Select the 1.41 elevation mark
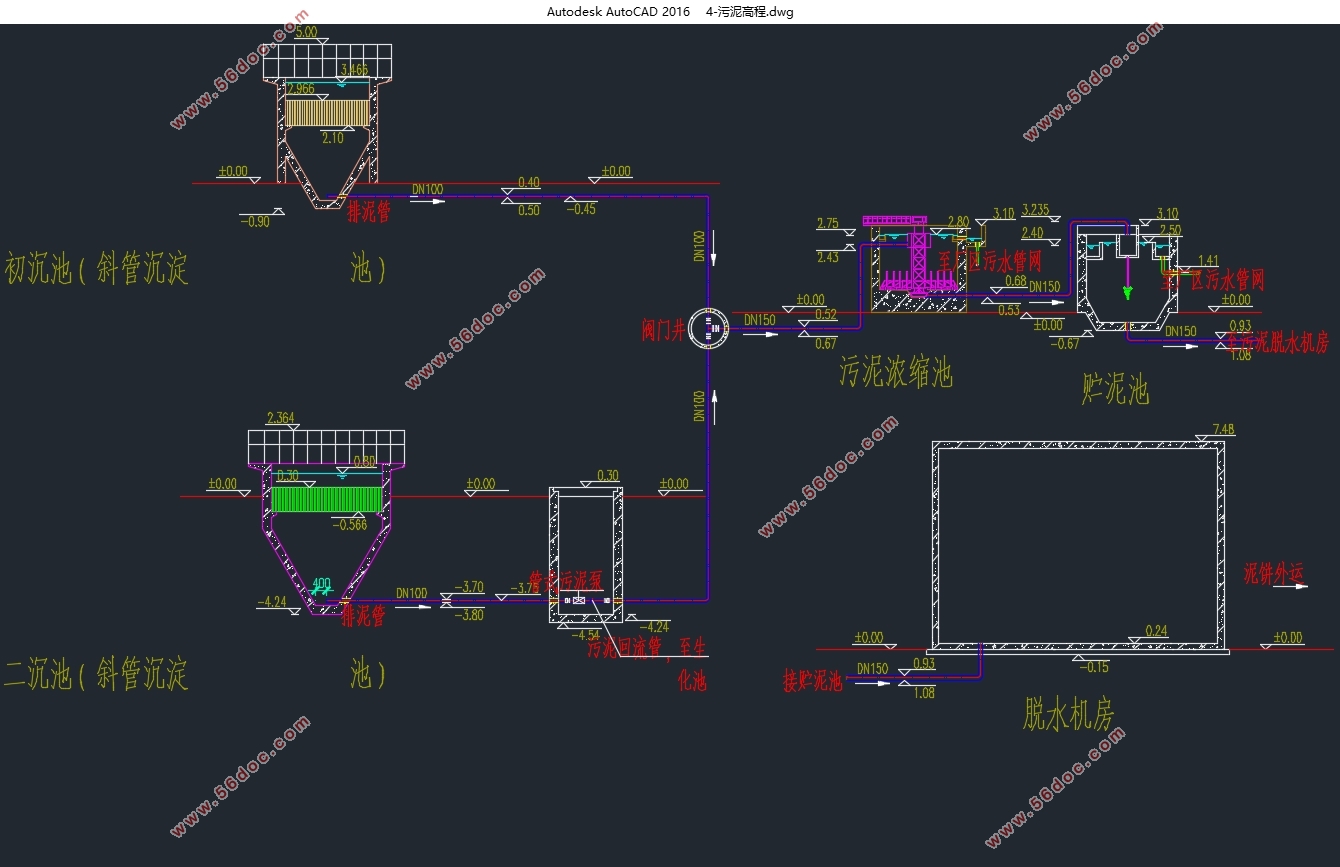 (x=1208, y=260)
